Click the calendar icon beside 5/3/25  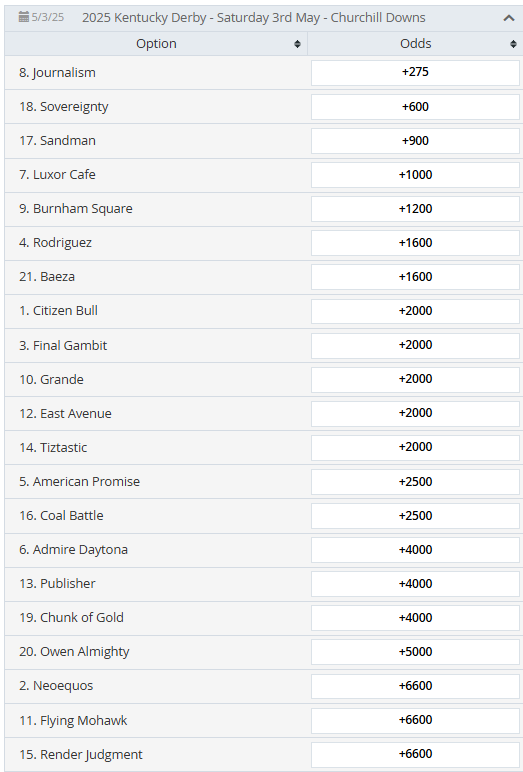pos(24,17)
